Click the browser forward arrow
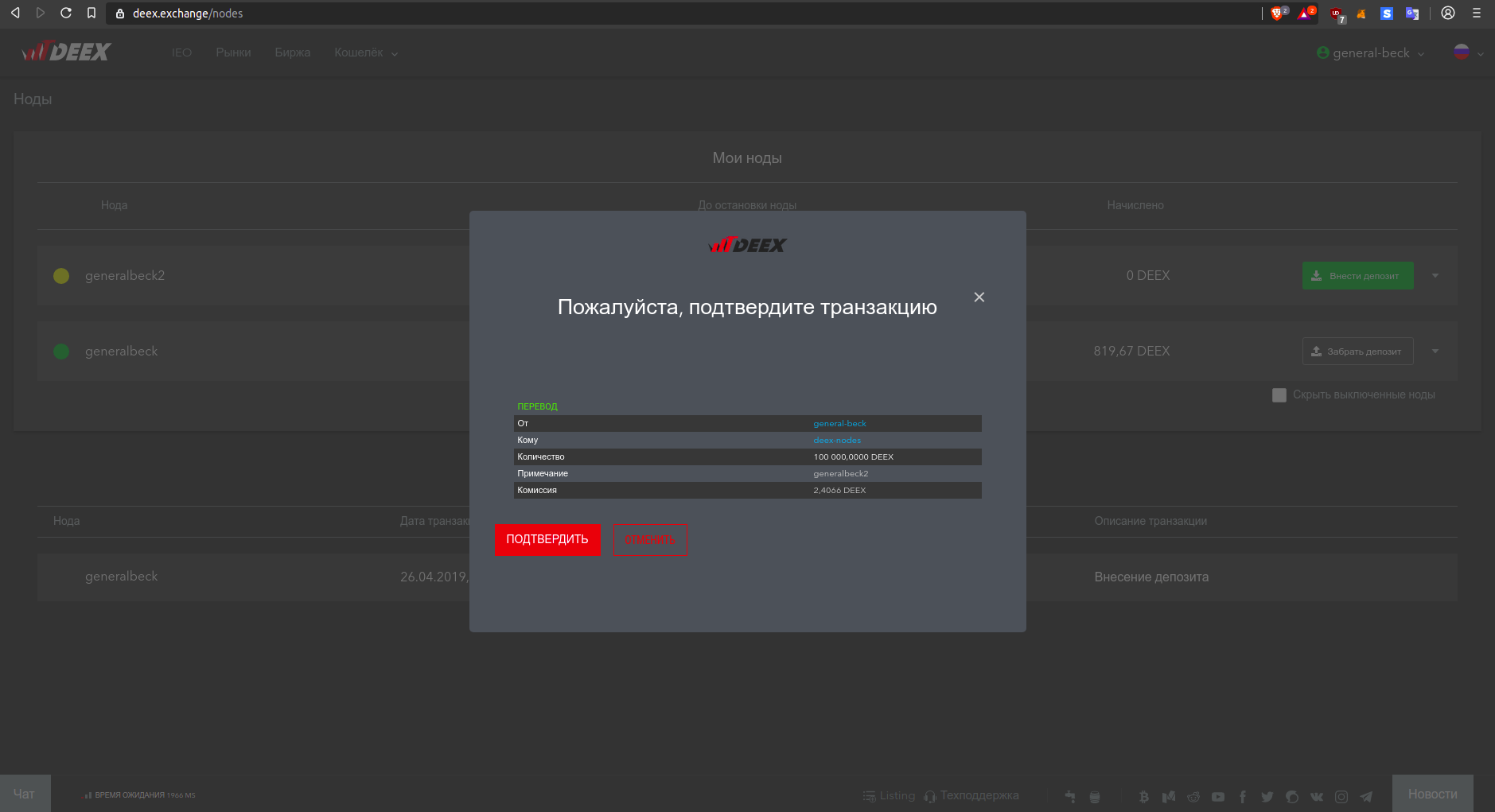Screen dimensions: 1495x812 [x=41, y=13]
